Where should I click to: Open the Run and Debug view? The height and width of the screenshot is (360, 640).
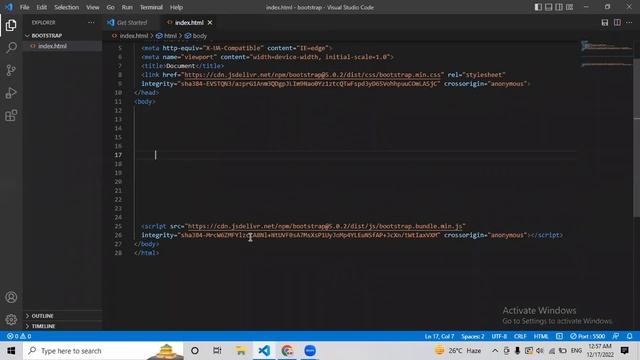coord(11,93)
